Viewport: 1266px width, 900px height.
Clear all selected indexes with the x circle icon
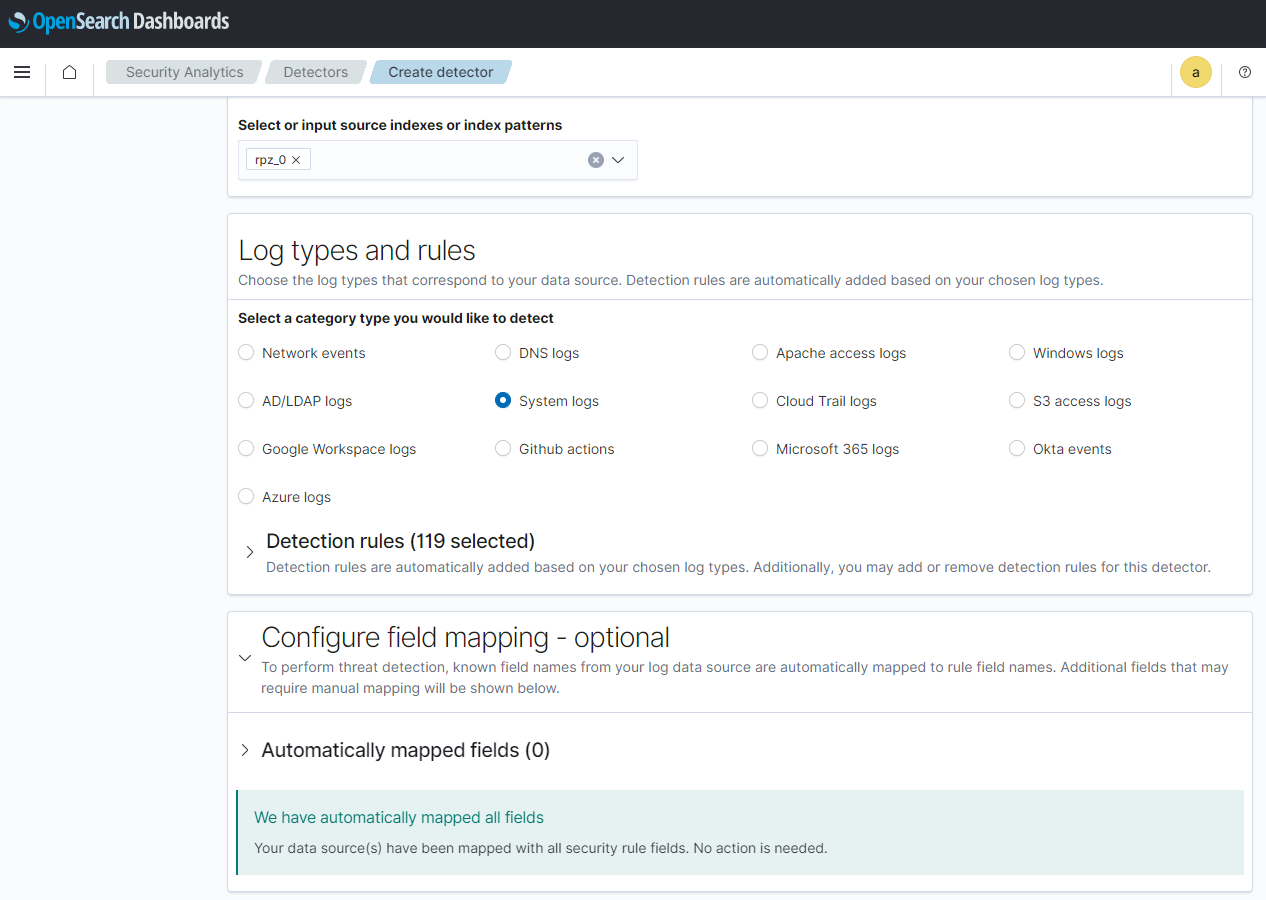coord(595,159)
